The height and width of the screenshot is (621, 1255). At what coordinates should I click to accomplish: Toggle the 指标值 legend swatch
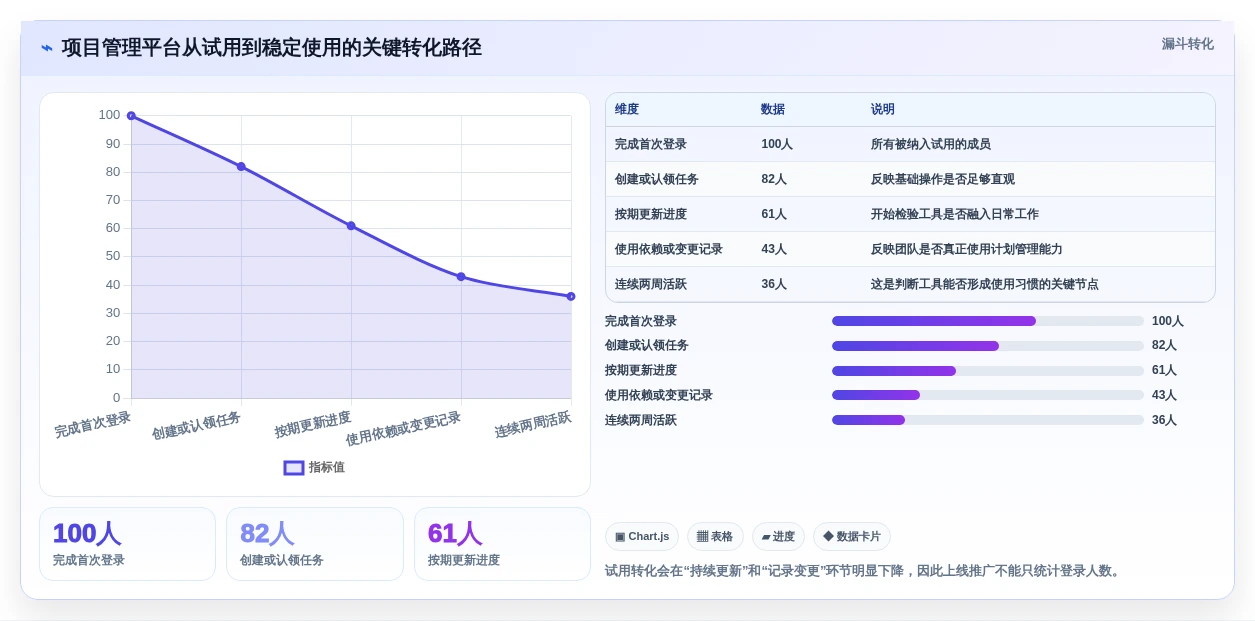(x=294, y=467)
